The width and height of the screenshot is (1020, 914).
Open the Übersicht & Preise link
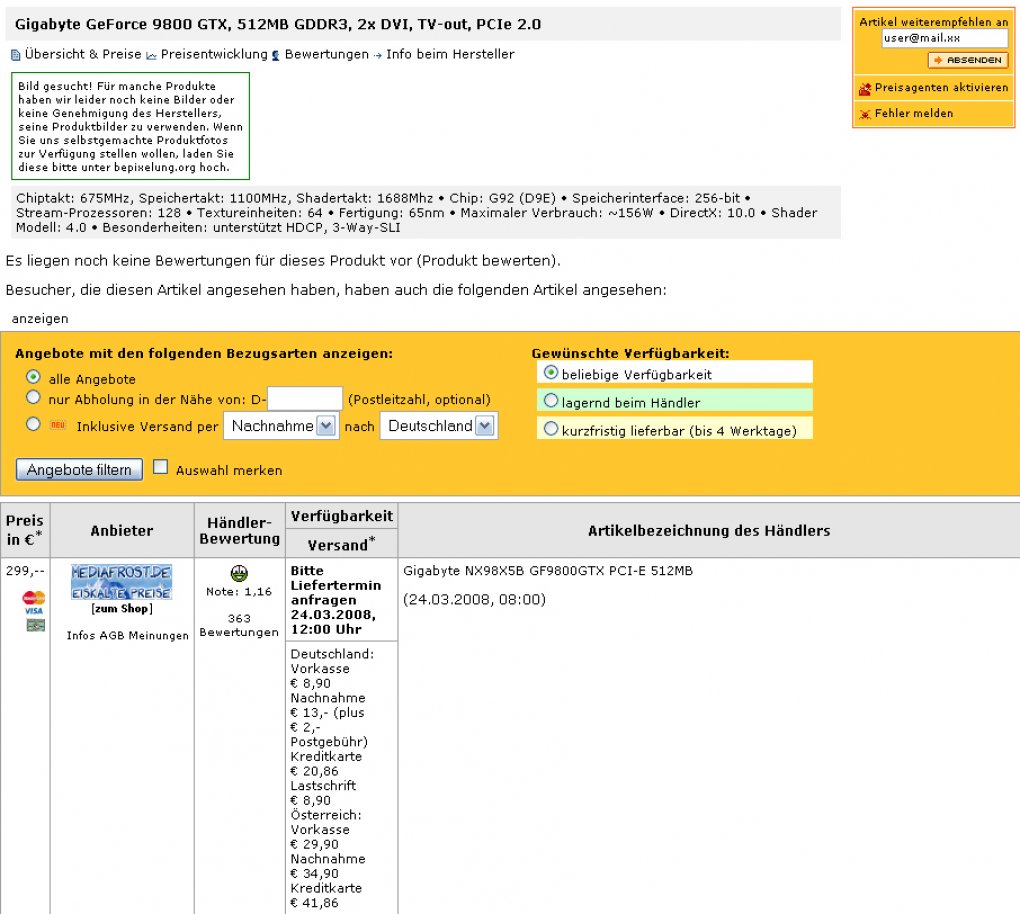[x=83, y=54]
